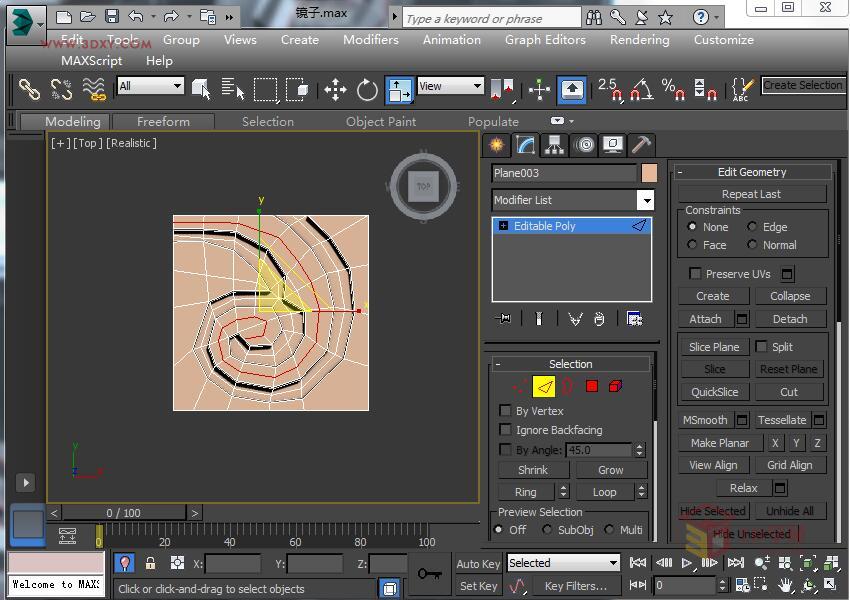Click the Zoom Extents icon

(806, 563)
